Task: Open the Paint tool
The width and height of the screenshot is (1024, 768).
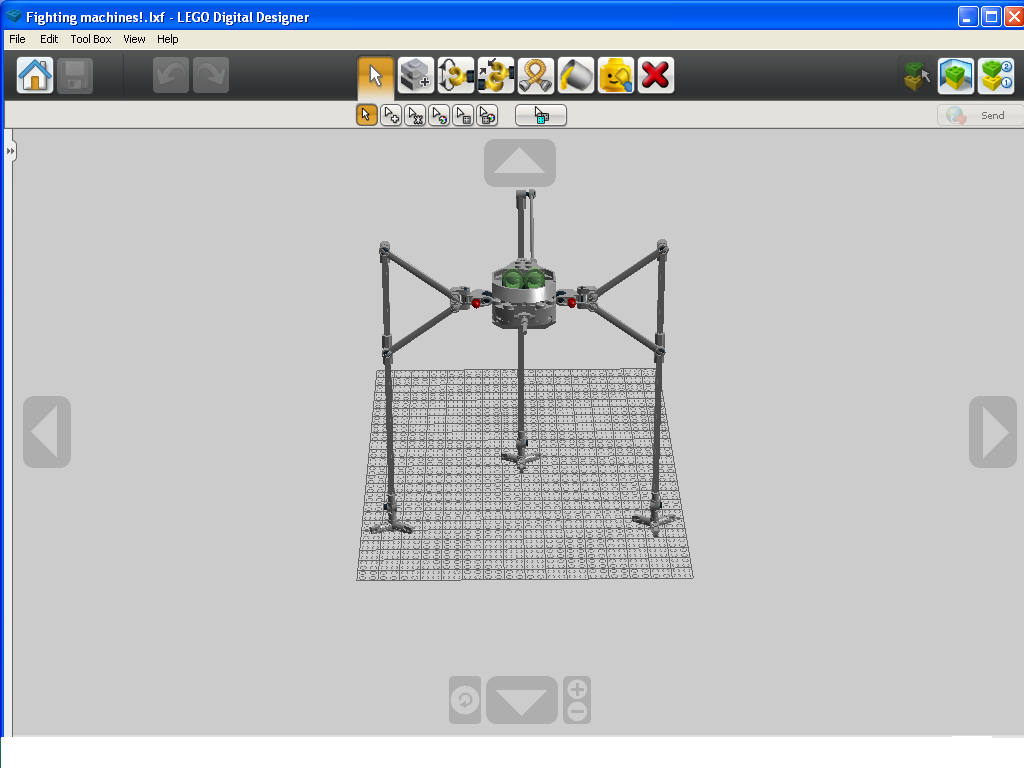Action: [575, 75]
